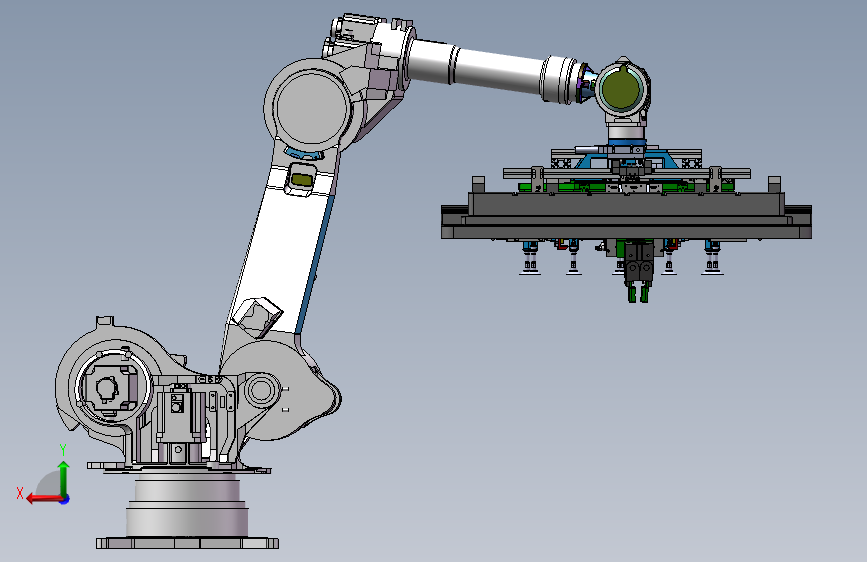867x562 pixels.
Task: Click the red X axis arrow of the triad
Action: 44,499
